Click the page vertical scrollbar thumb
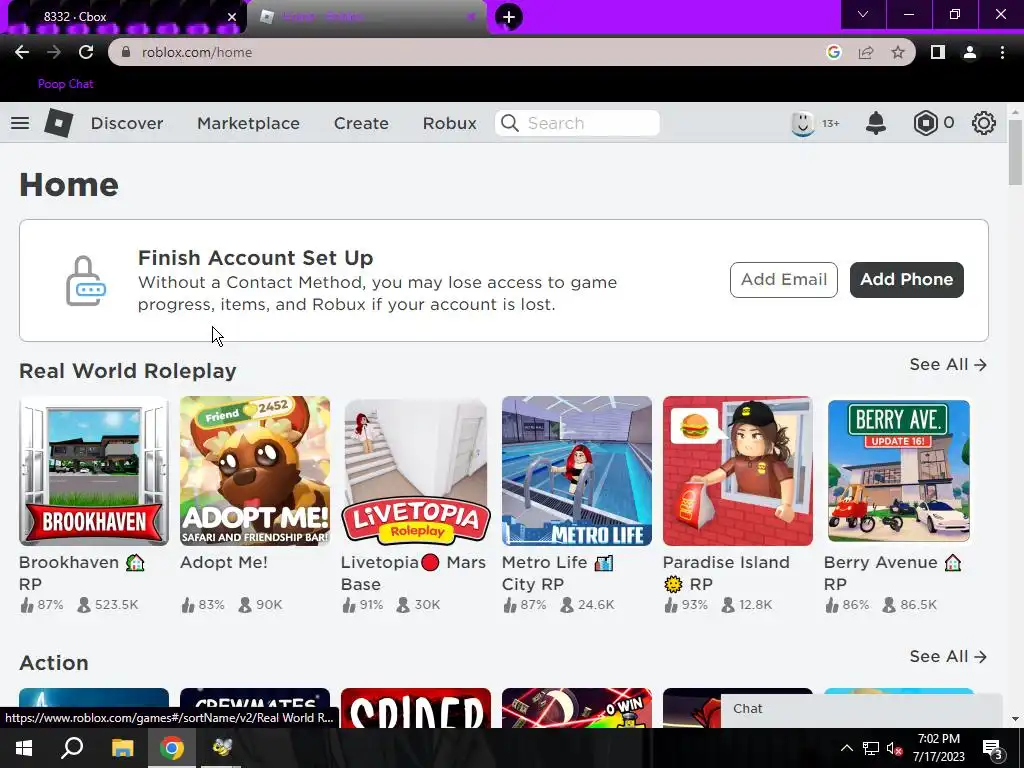This screenshot has height=768, width=1024. pos(1015,153)
